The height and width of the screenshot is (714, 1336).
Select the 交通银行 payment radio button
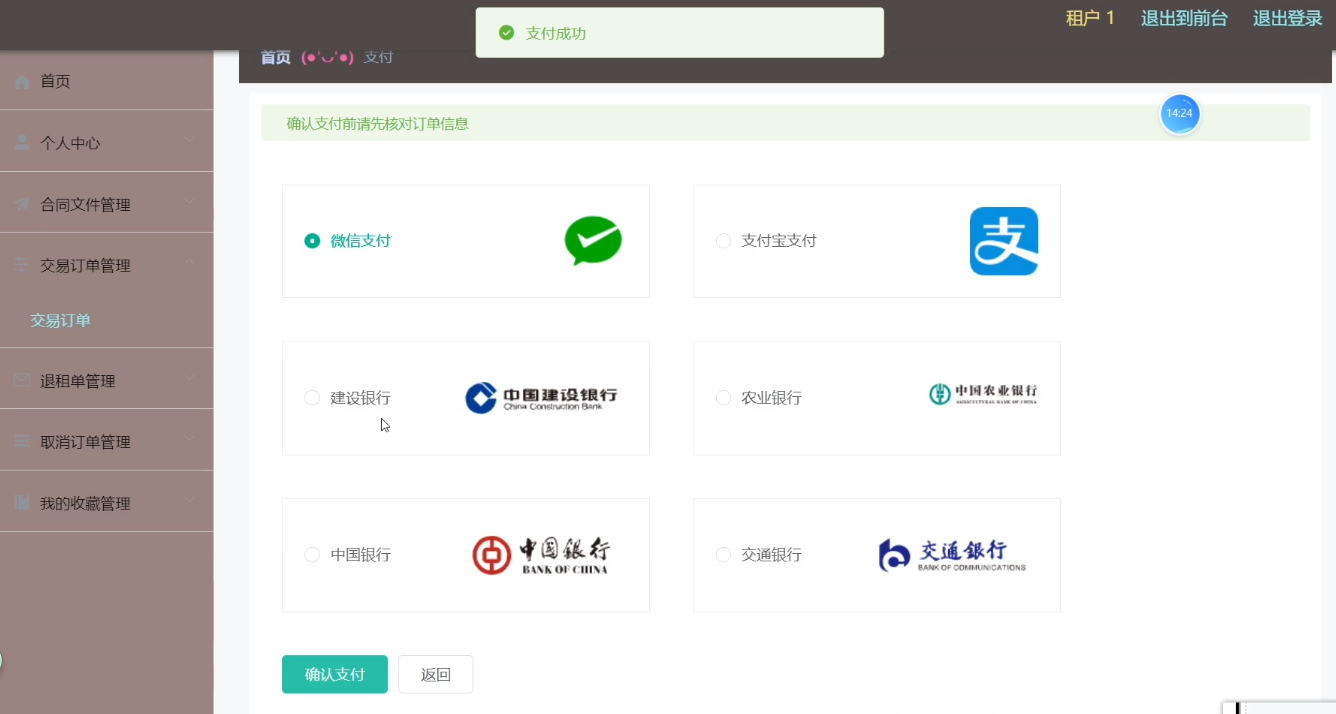tap(723, 554)
